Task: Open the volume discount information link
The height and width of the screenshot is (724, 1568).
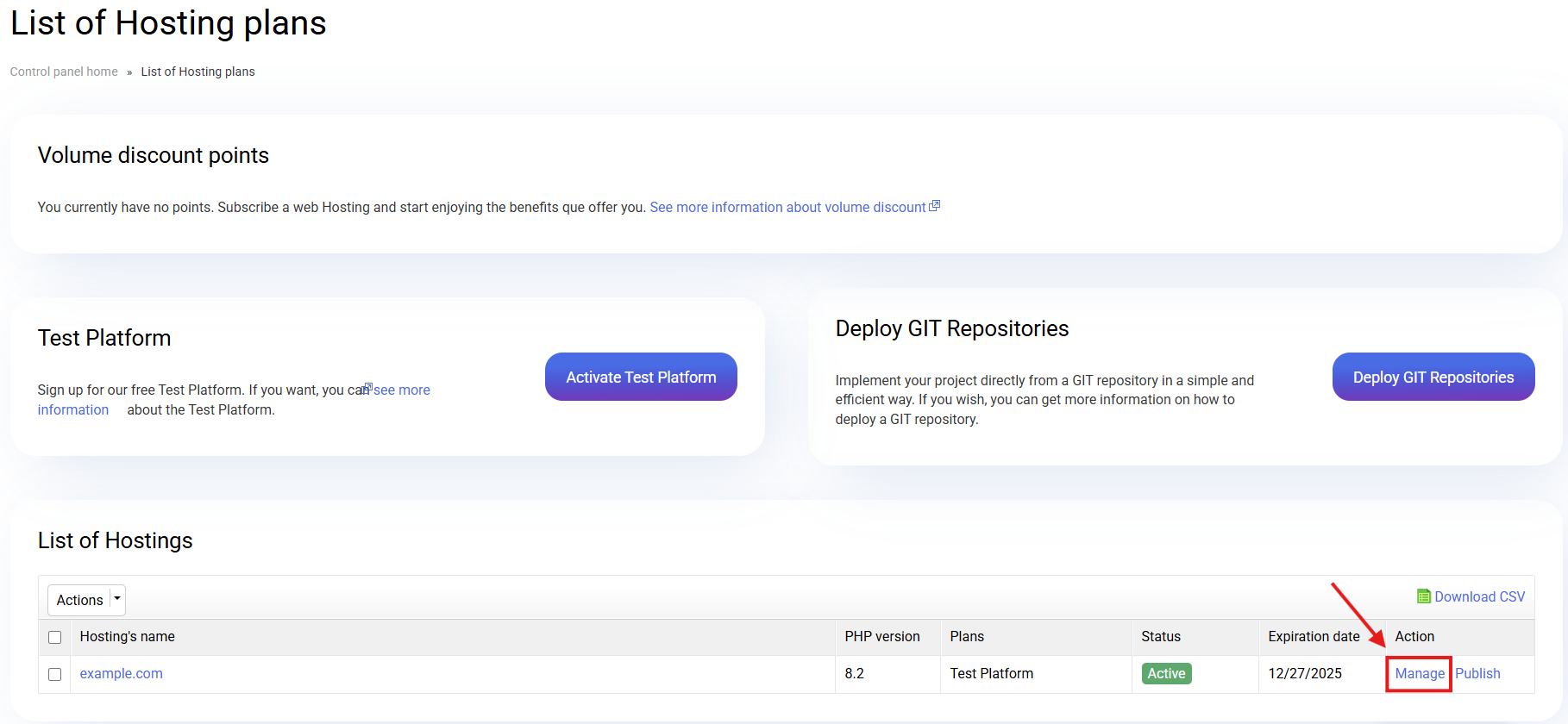Action: pyautogui.click(x=787, y=207)
